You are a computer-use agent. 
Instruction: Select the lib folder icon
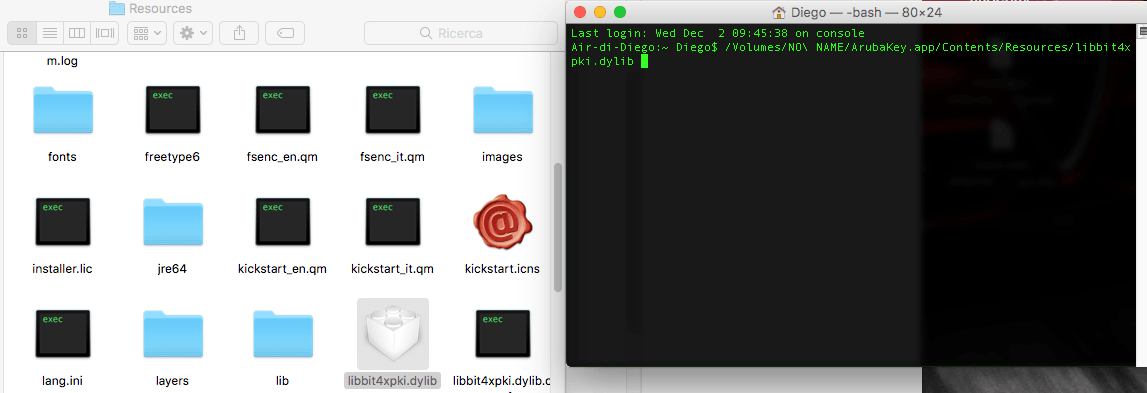[282, 334]
